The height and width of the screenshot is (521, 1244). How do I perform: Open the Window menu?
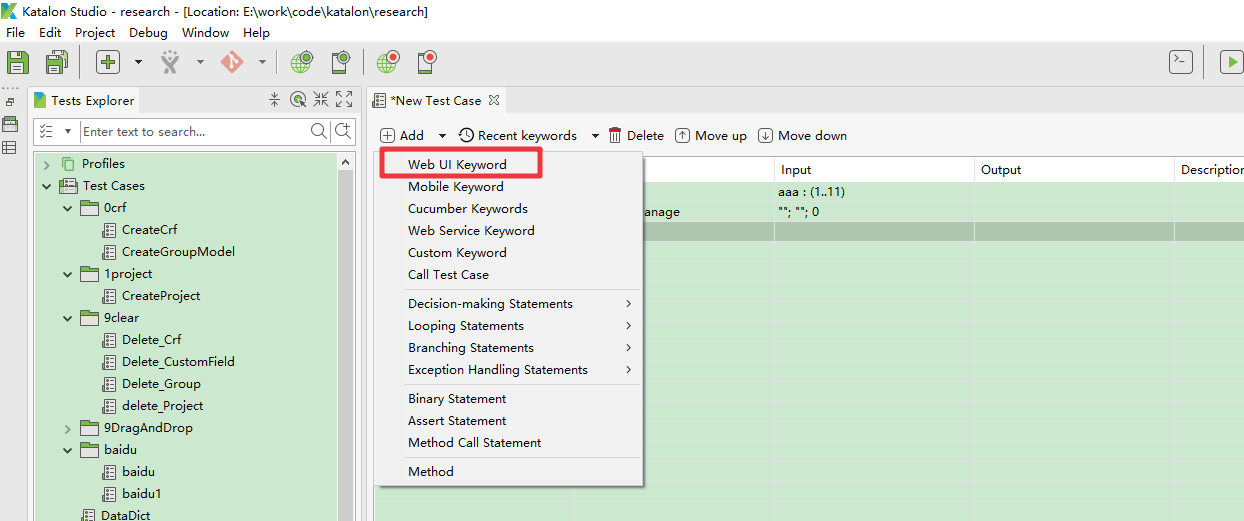point(205,32)
